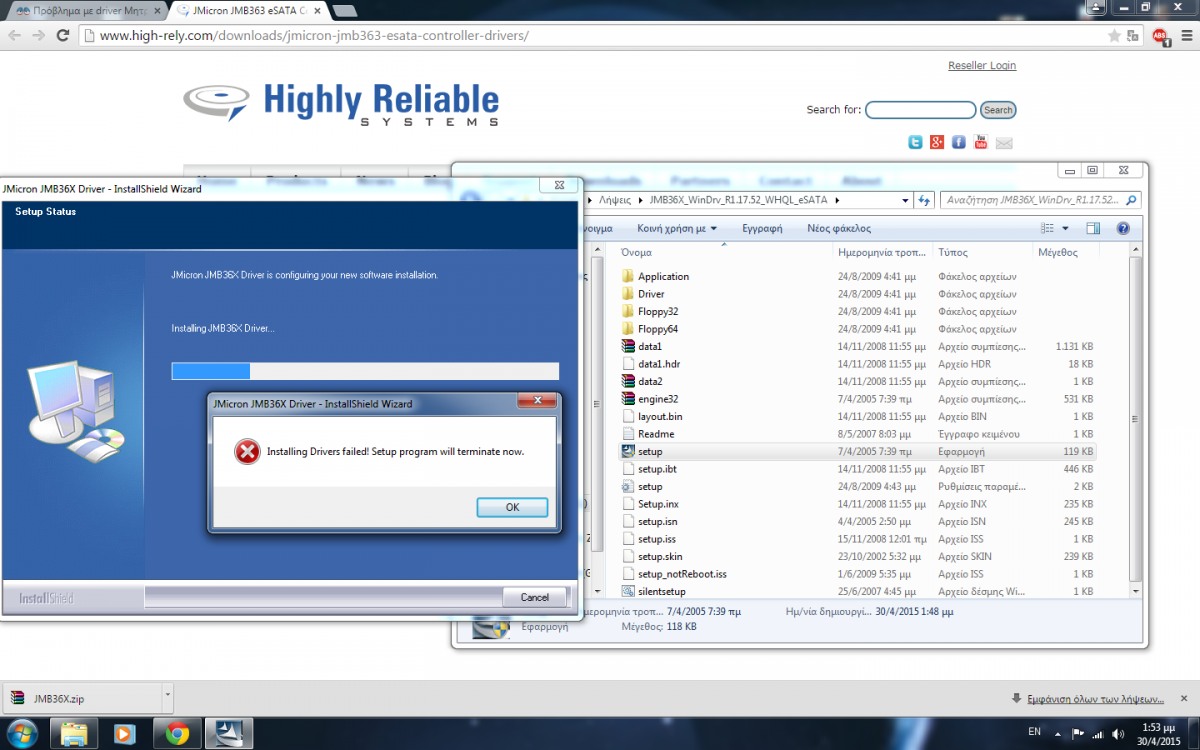The height and width of the screenshot is (750, 1200).
Task: Open the YouTube icon on the website
Action: pos(981,142)
